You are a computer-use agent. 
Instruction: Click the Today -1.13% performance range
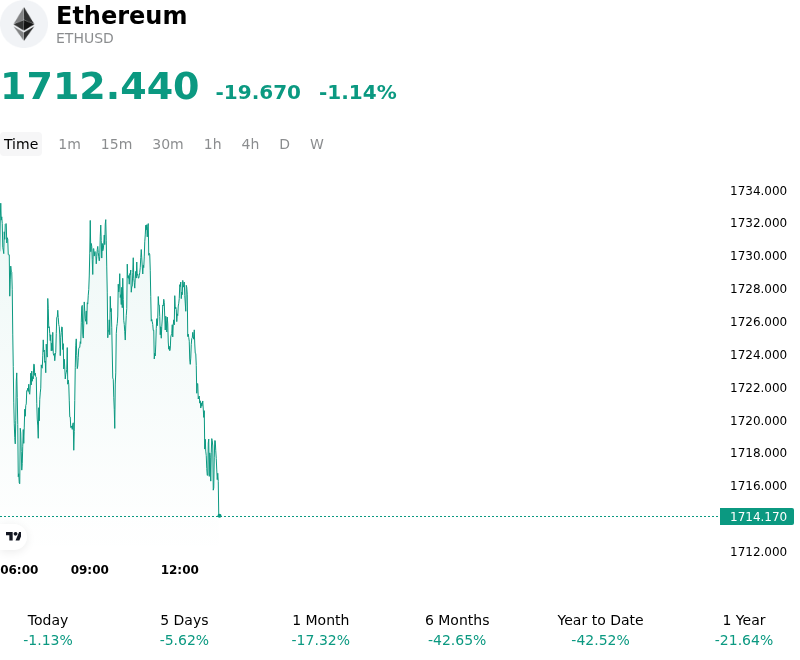tap(48, 630)
